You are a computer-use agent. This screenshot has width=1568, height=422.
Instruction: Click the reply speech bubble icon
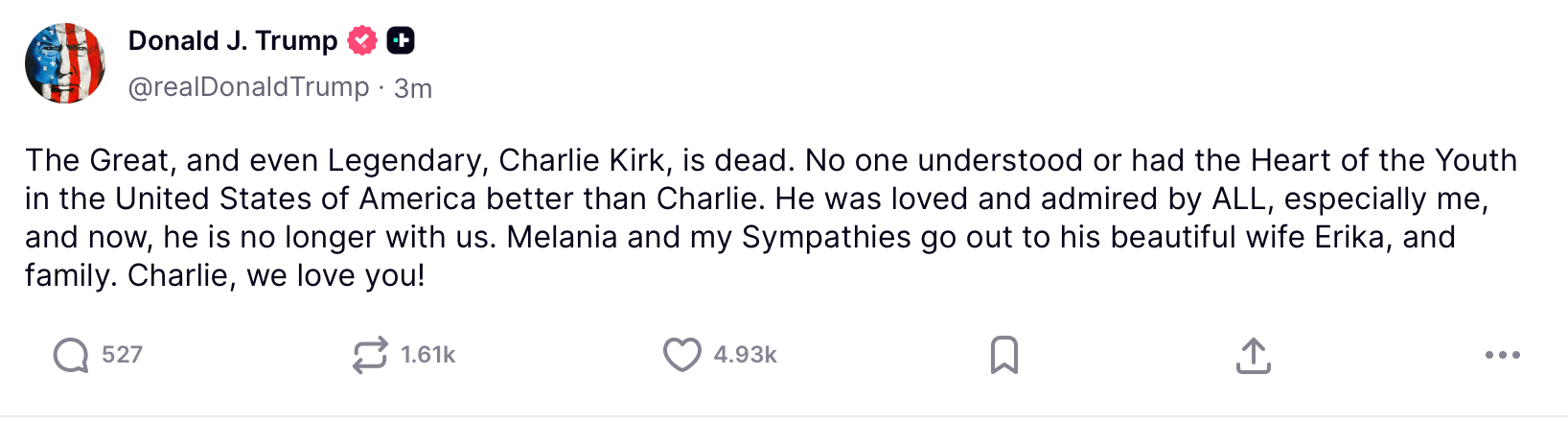(x=71, y=355)
